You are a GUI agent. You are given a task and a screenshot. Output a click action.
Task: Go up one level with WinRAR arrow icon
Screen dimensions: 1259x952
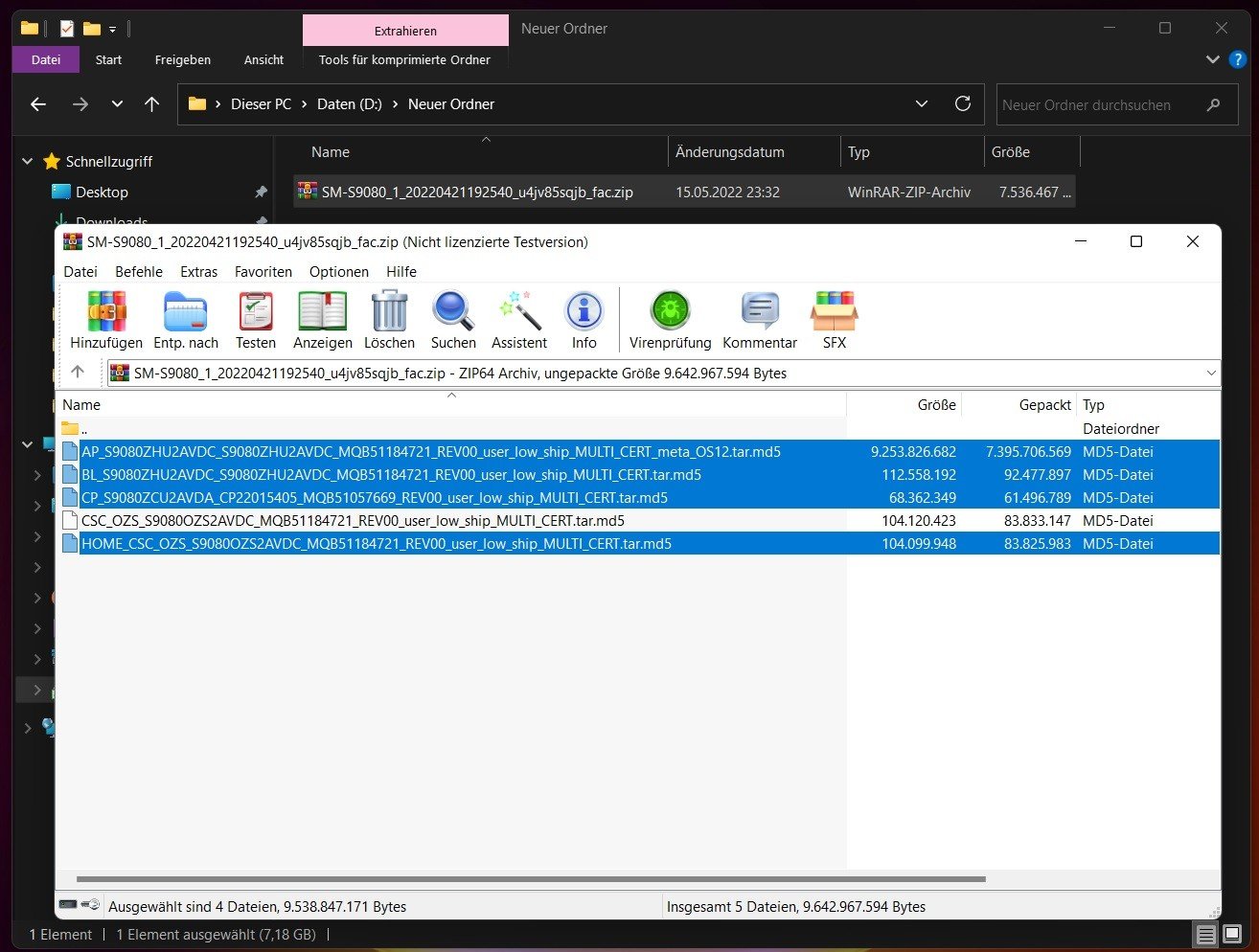78,373
